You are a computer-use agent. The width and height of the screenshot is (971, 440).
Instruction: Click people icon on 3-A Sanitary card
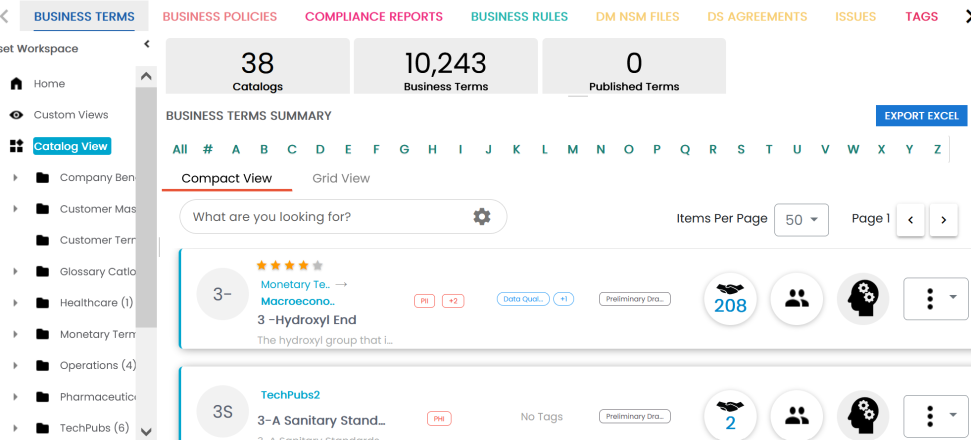[796, 415]
